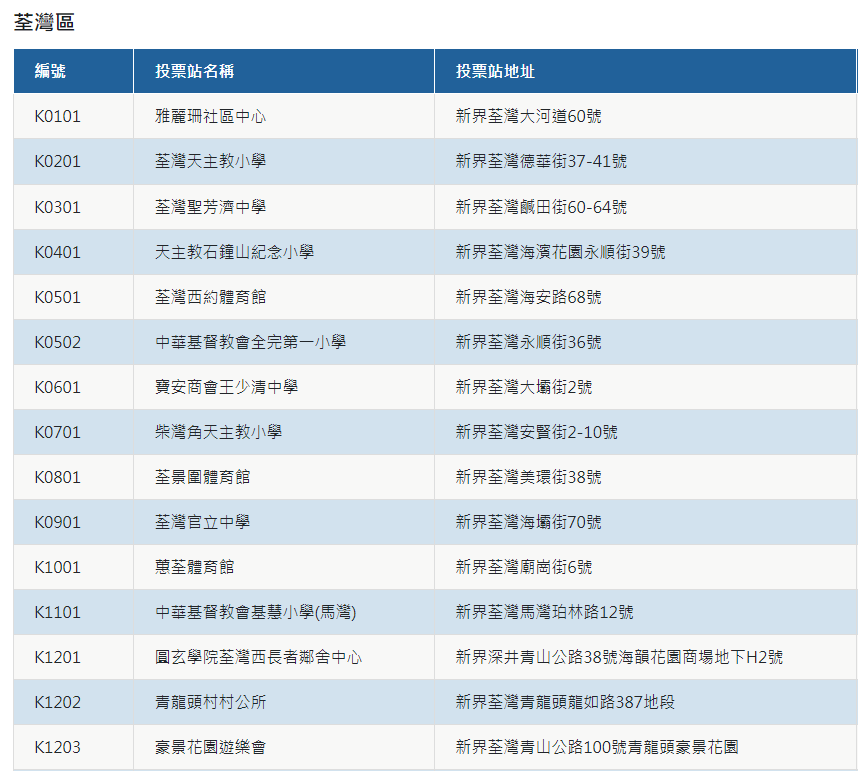
Task: Select 中華基督教會基慧小學(馬灣) cell
Action: [x=256, y=612]
